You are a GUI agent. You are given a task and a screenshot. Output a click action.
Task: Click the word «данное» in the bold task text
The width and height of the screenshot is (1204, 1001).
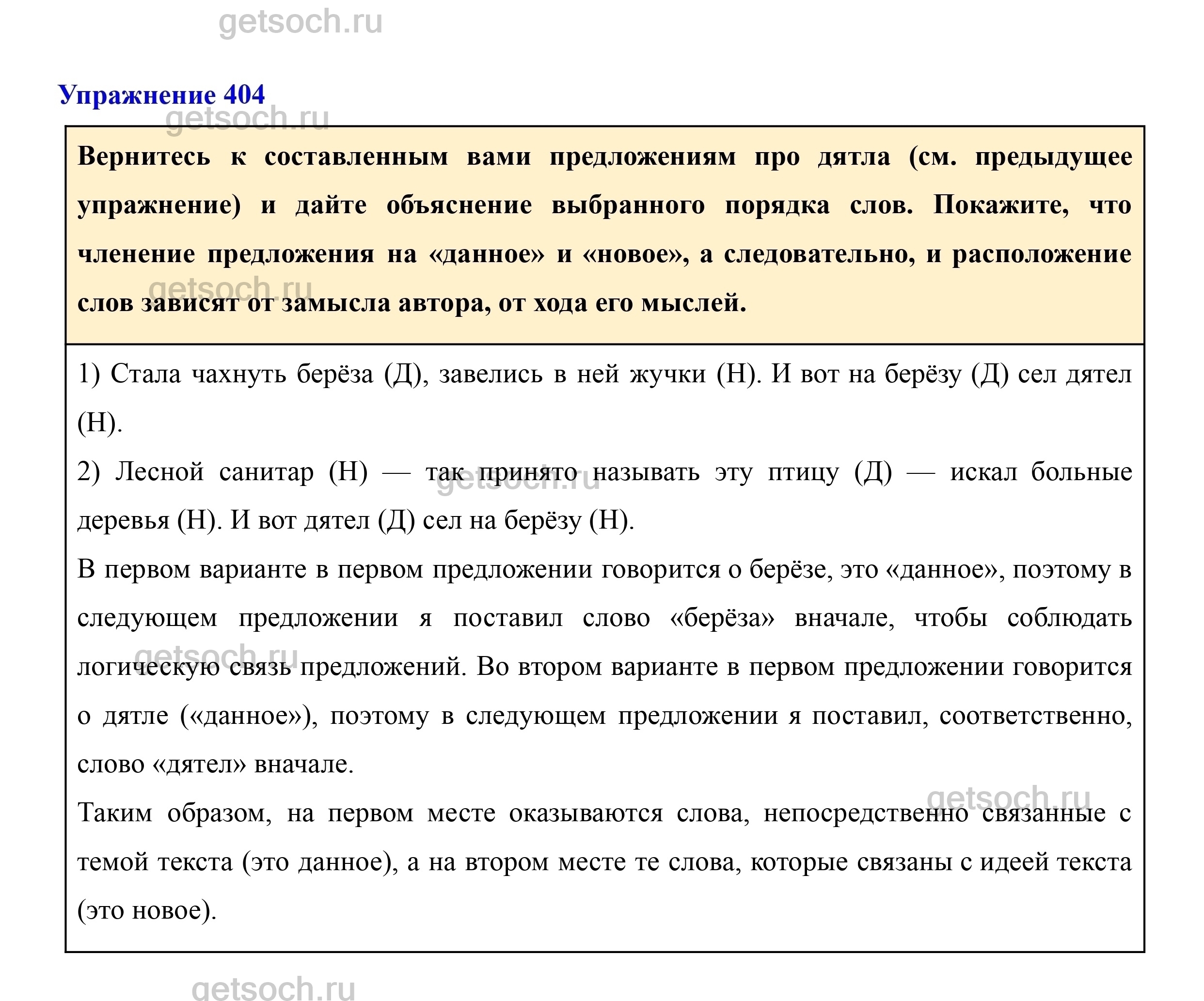(487, 254)
